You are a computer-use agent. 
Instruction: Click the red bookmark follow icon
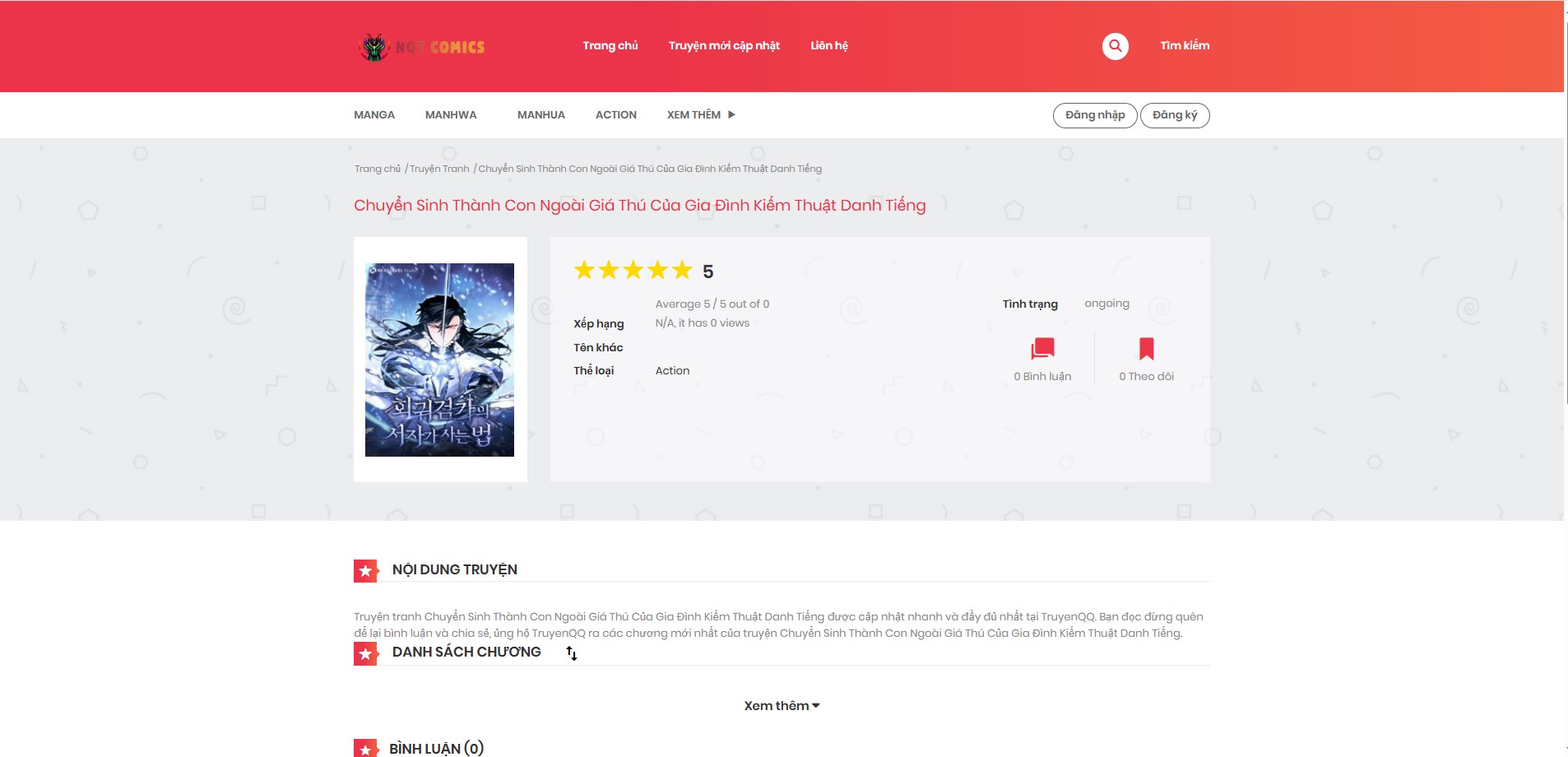coord(1146,349)
